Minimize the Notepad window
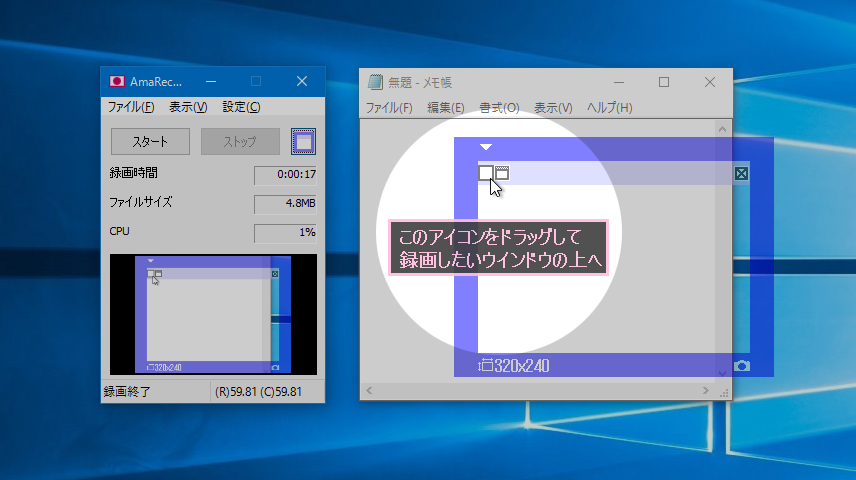This screenshot has width=856, height=480. (x=619, y=82)
